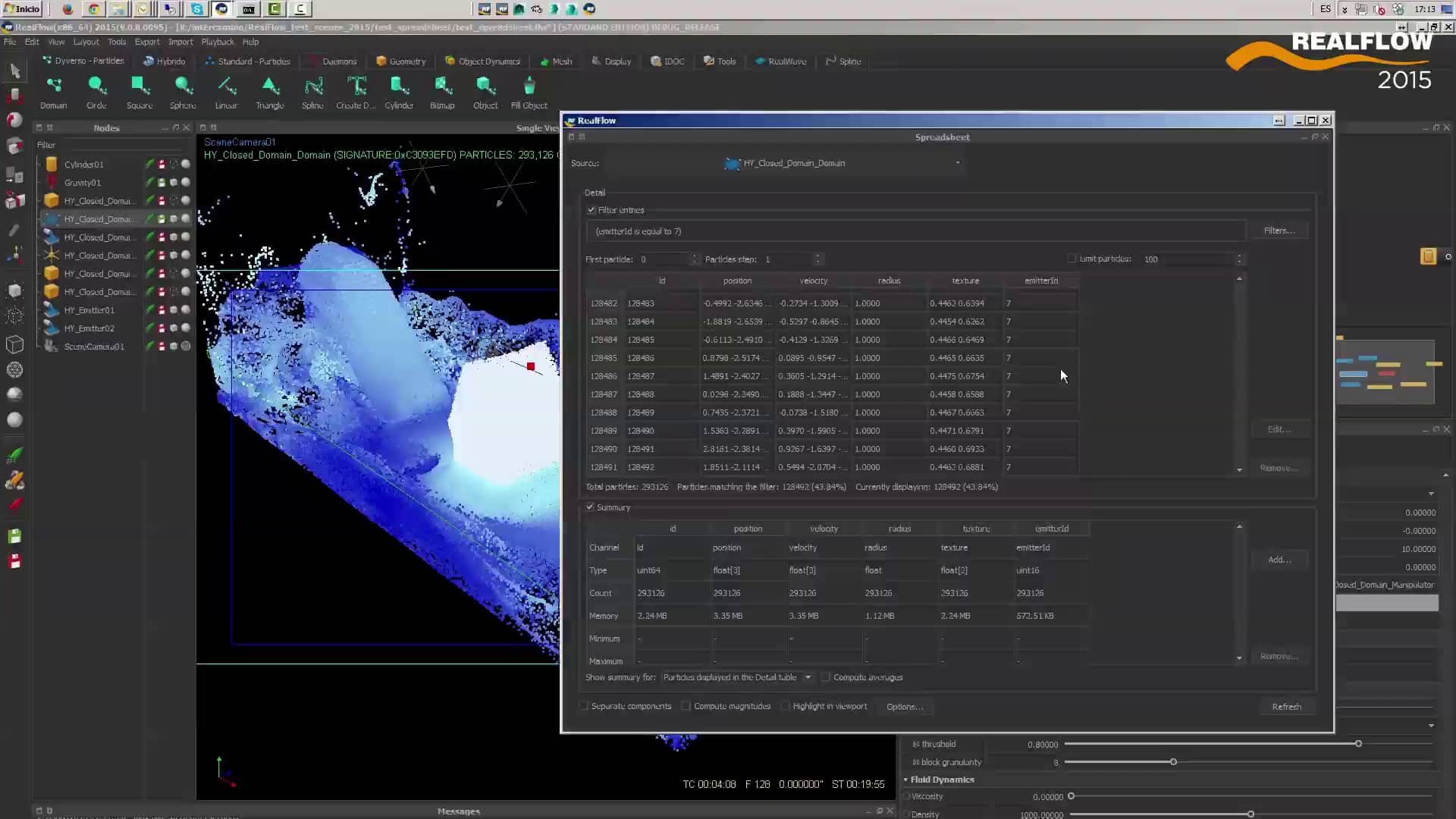Switch to the Daemons toolbar tab
This screenshot has width=1456, height=819.
coord(338,61)
